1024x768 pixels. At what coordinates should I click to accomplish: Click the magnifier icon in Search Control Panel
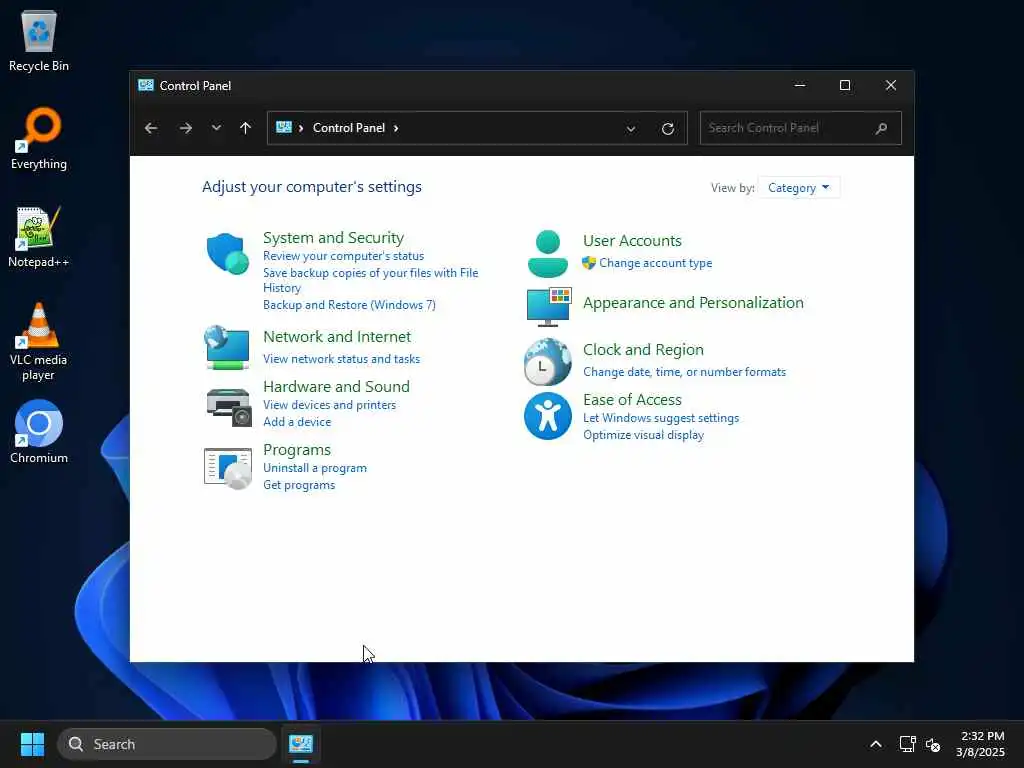[x=881, y=128]
